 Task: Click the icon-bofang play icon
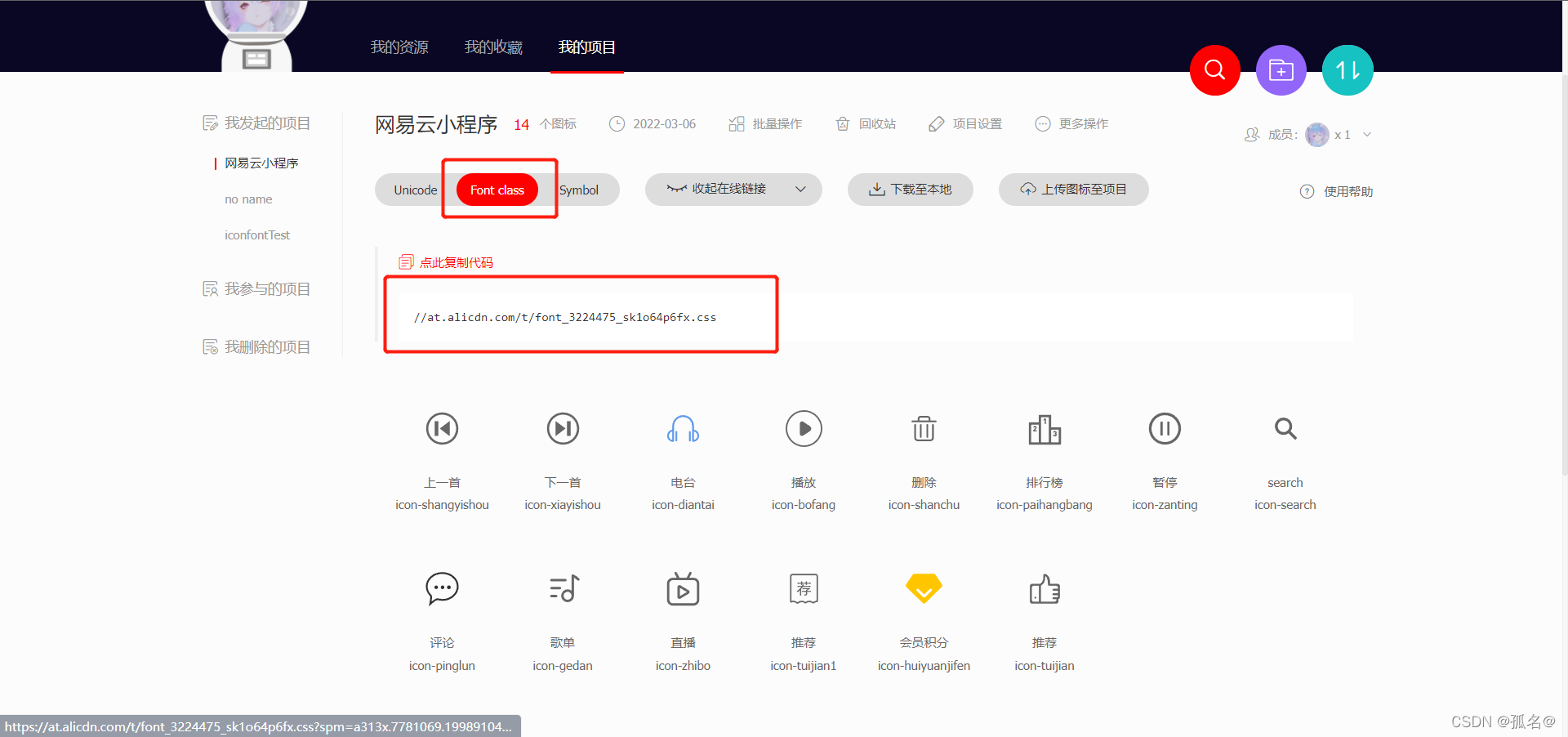click(x=804, y=428)
